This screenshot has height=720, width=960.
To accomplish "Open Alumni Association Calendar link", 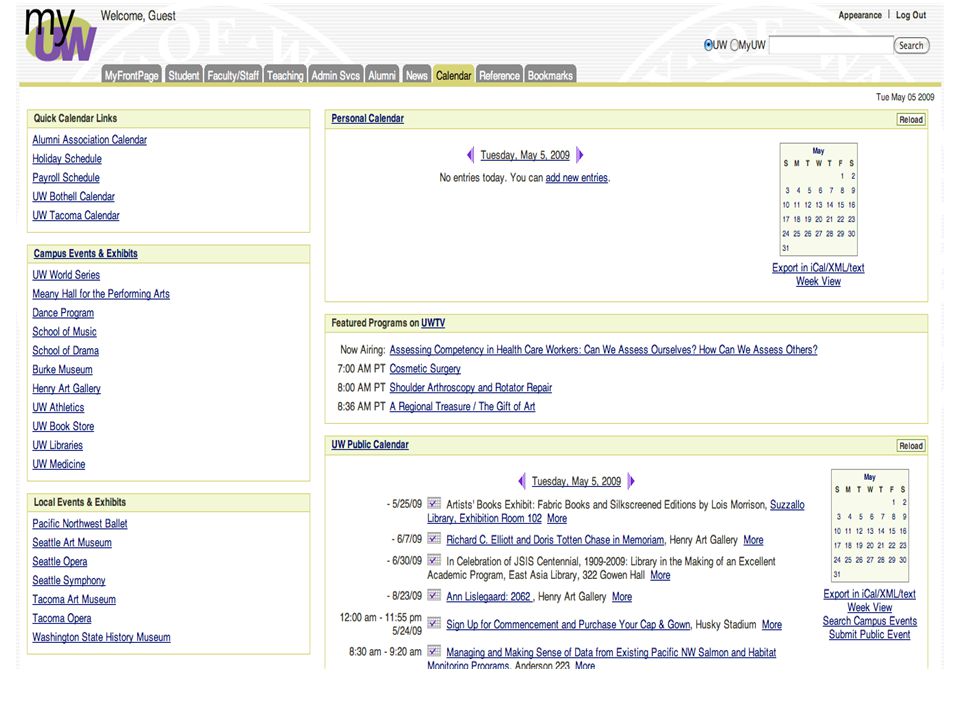I will coord(89,140).
